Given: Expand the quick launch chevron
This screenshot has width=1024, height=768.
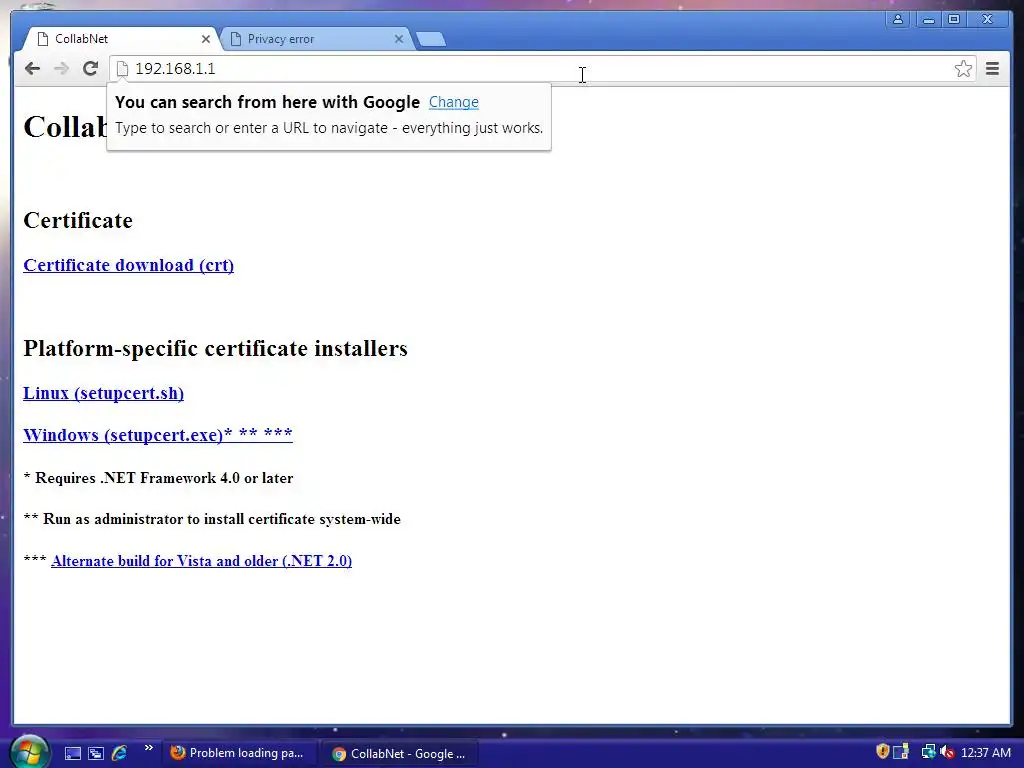Looking at the screenshot, I should tap(149, 748).
